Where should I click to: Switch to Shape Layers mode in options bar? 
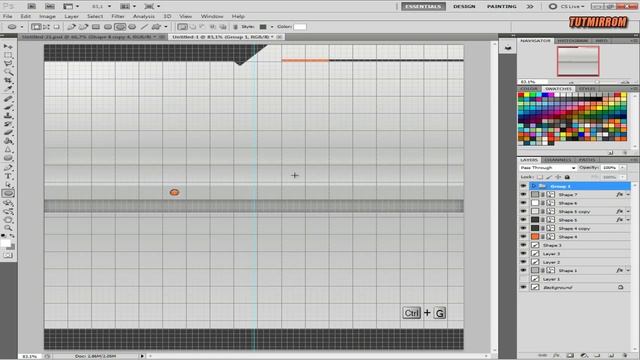pos(36,27)
